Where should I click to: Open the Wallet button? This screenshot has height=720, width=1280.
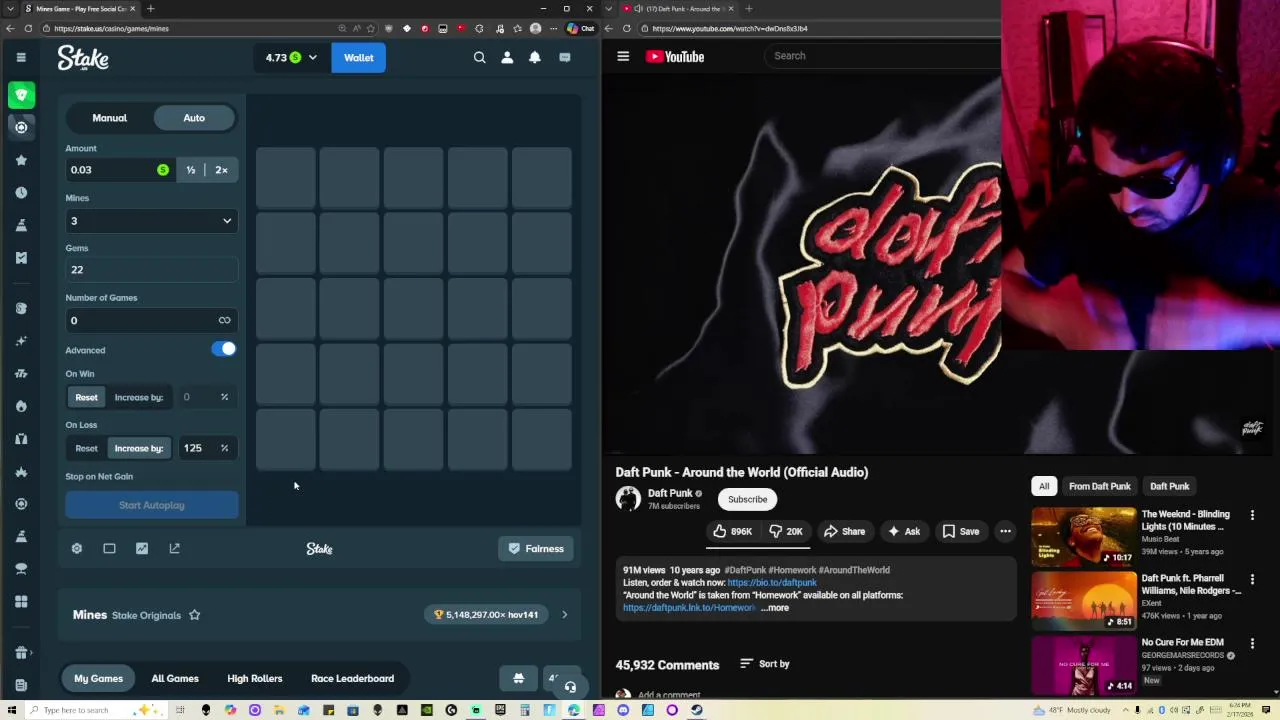coord(359,57)
